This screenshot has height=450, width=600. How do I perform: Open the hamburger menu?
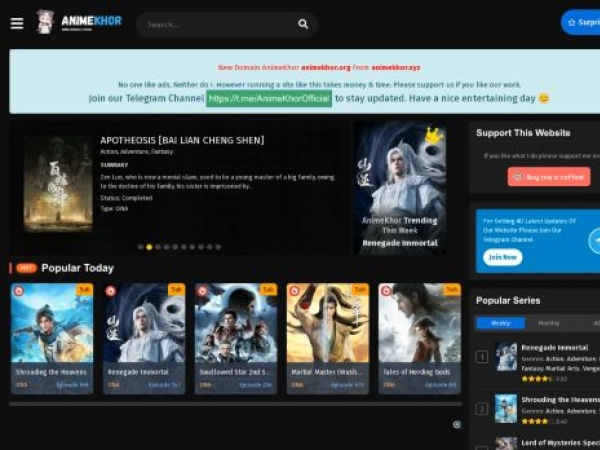pos(17,23)
